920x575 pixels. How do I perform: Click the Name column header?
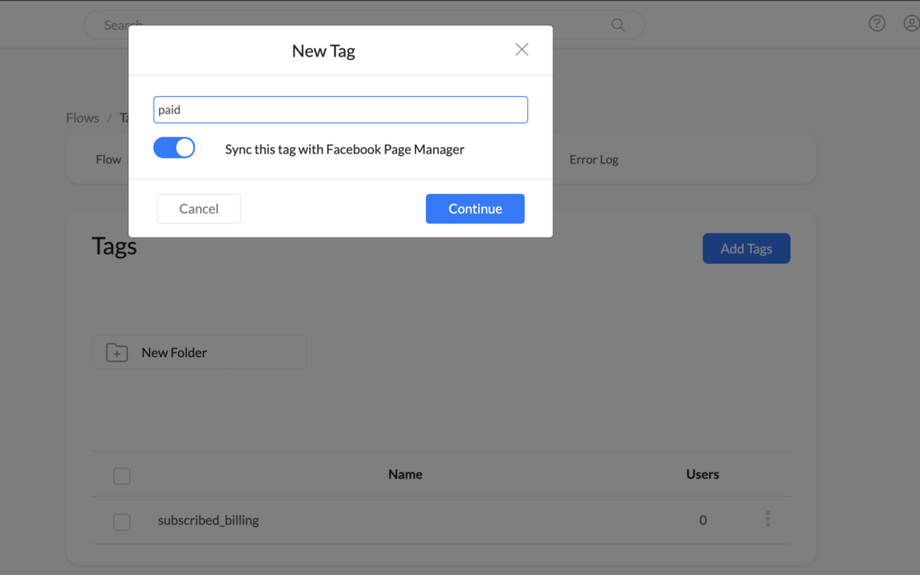point(405,474)
